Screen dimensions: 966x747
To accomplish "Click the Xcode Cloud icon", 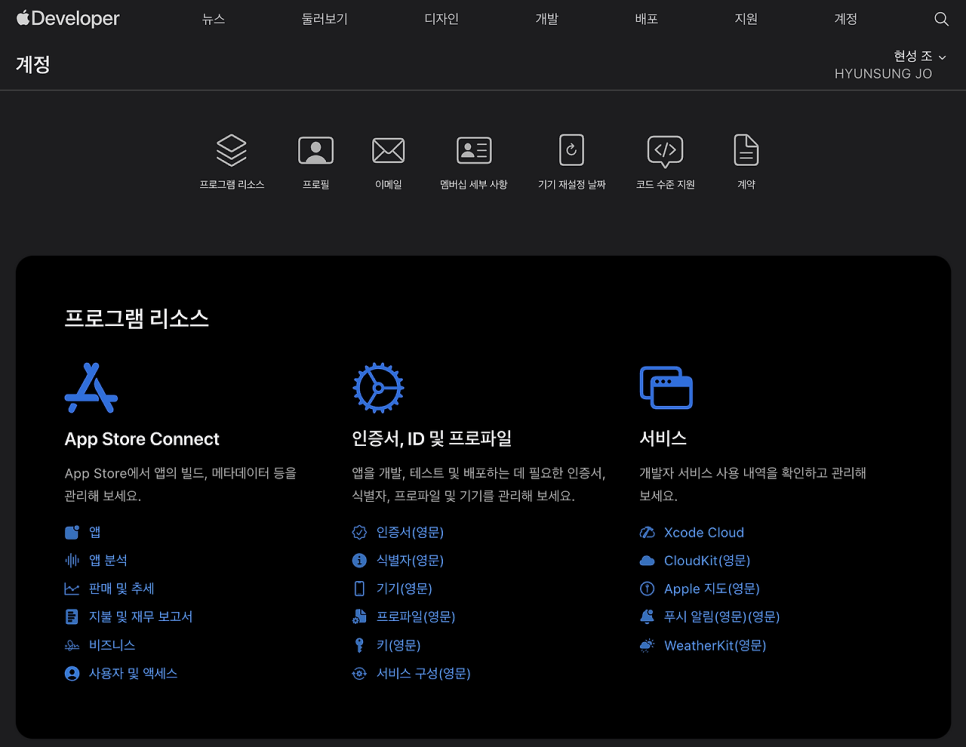I will pyautogui.click(x=647, y=532).
